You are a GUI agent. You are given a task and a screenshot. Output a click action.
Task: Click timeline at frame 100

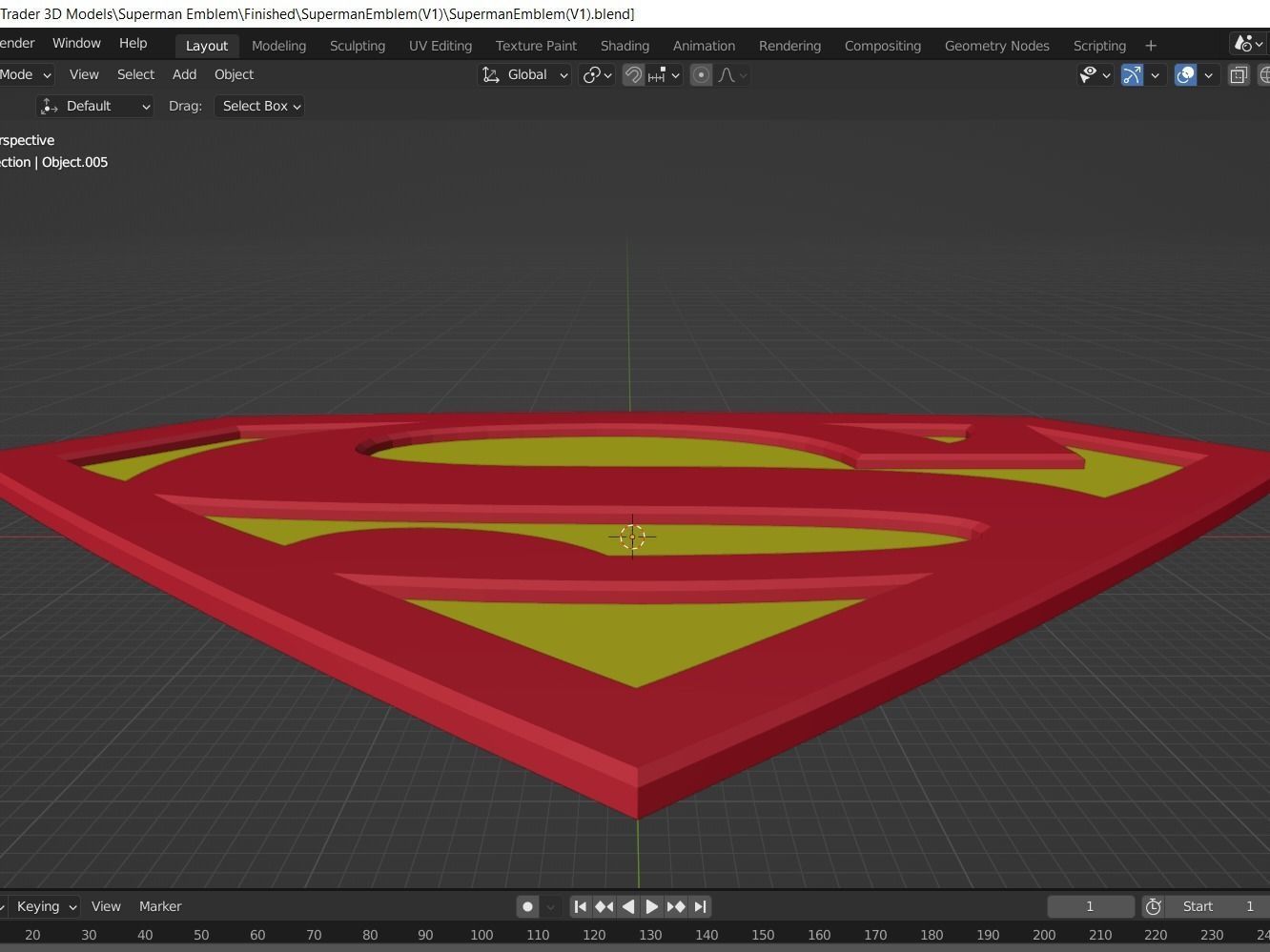click(x=481, y=935)
